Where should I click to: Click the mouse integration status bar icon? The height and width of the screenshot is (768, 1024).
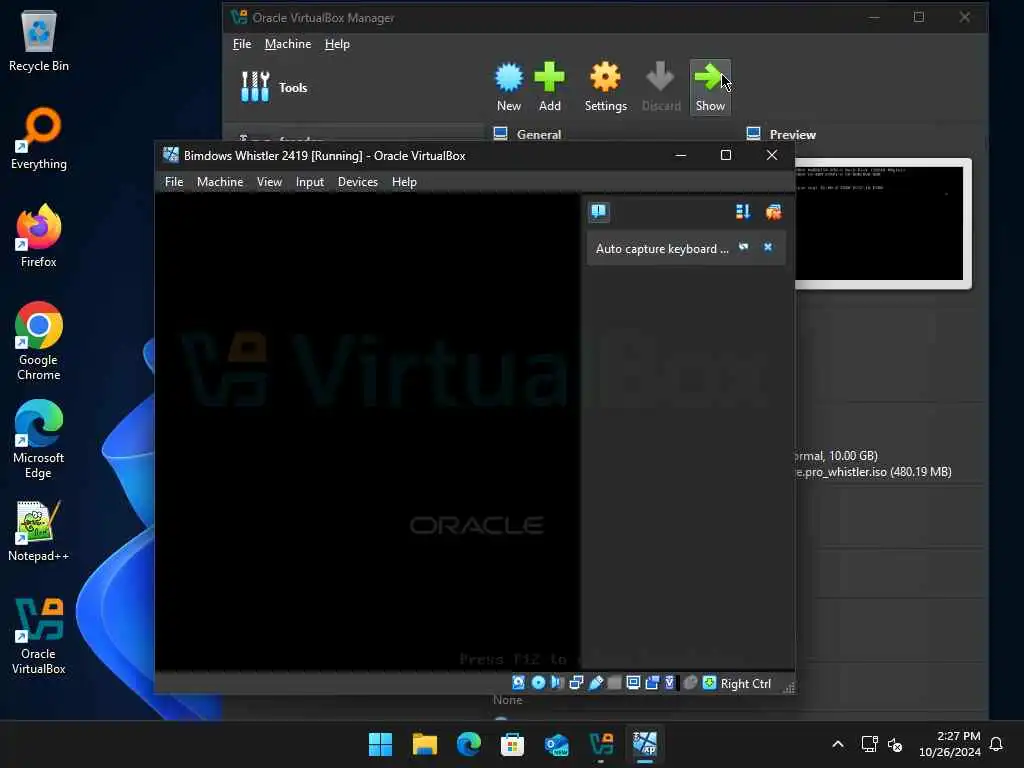tap(690, 682)
